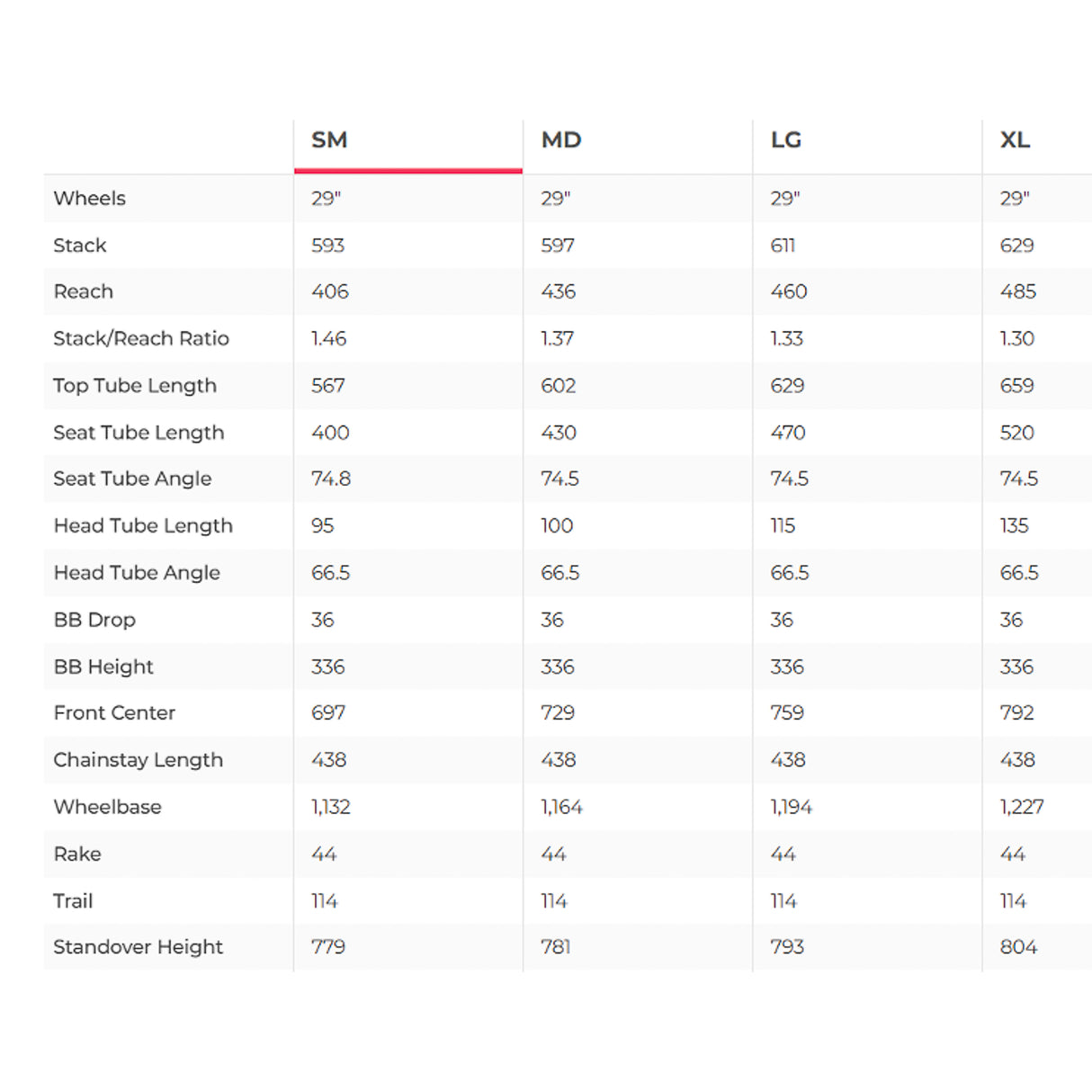Click the Standover Height row label

pyautogui.click(x=138, y=946)
